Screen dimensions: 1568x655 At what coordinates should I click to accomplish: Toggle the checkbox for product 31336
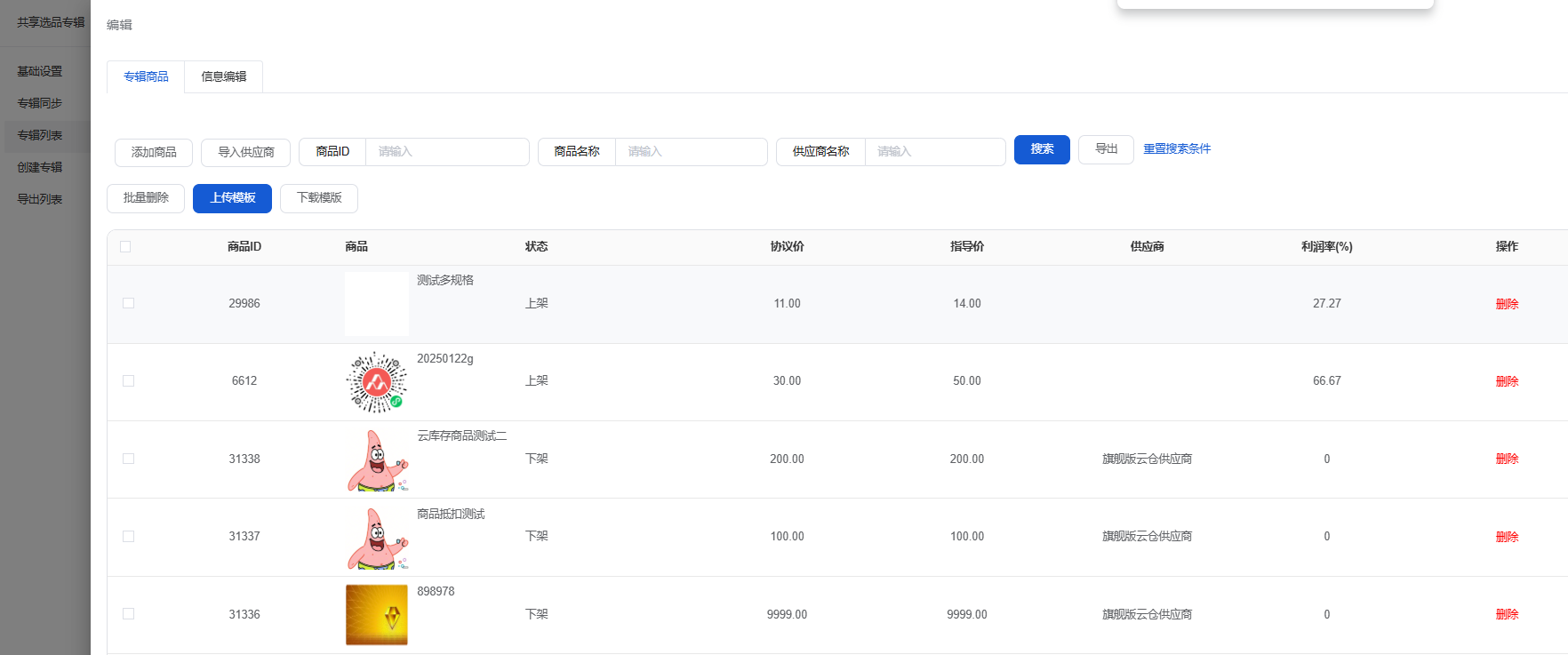click(x=129, y=614)
